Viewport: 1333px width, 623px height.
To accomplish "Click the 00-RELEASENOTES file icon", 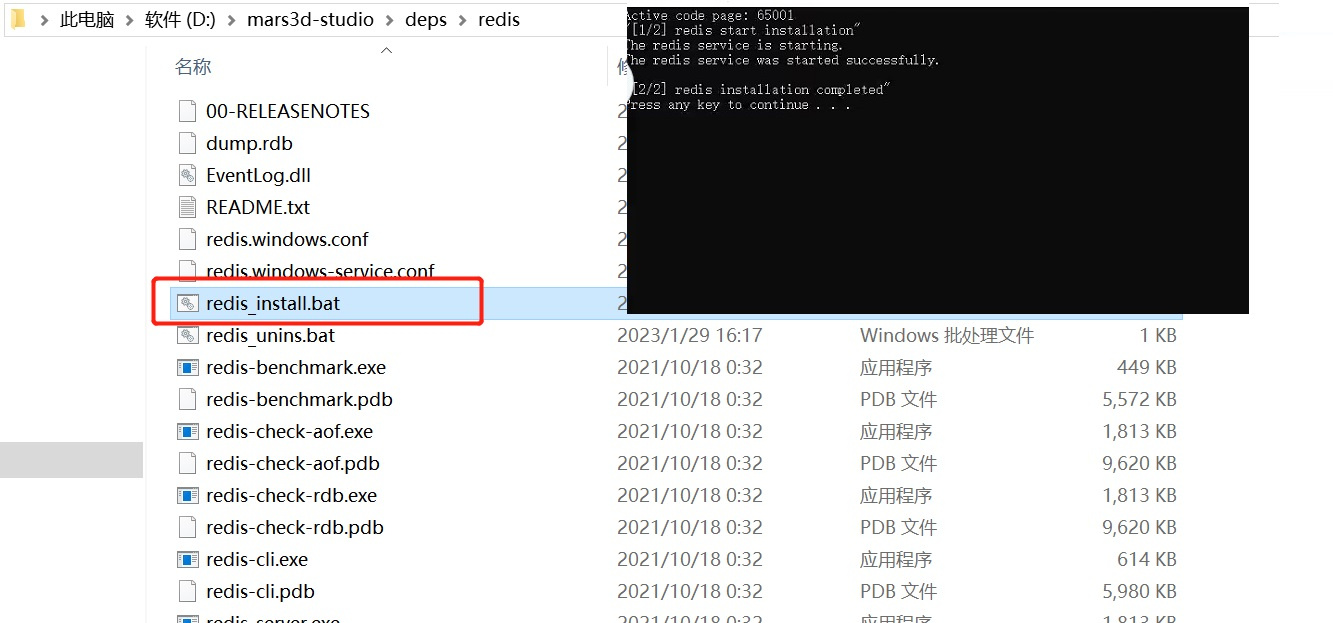I will [x=187, y=111].
